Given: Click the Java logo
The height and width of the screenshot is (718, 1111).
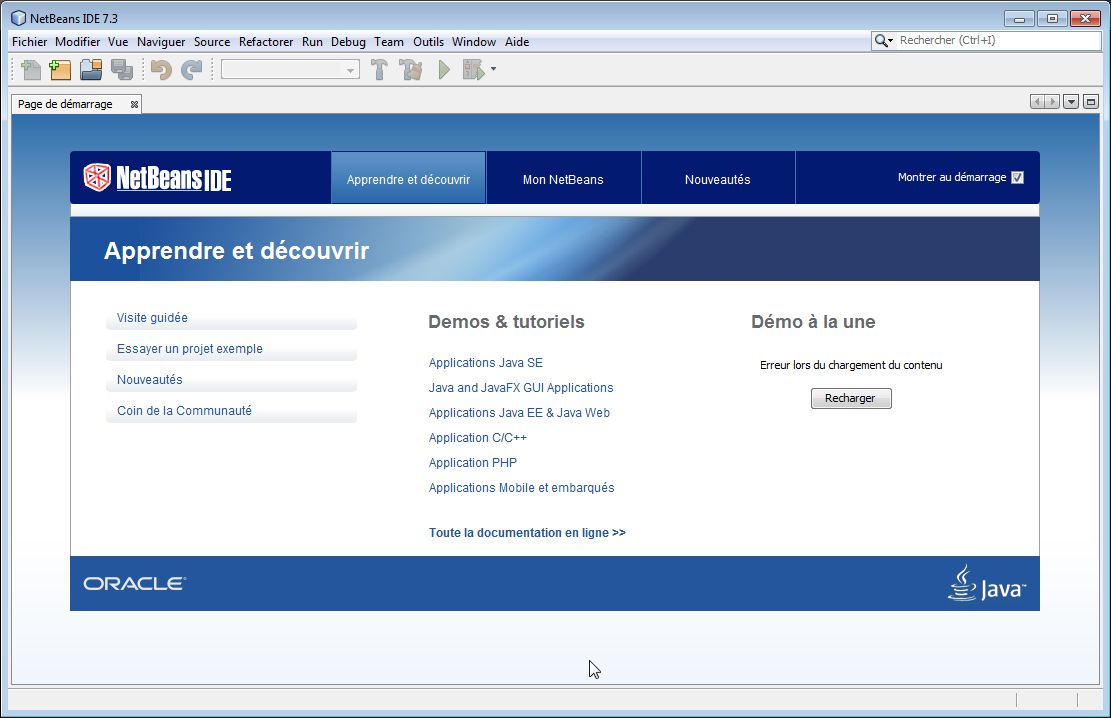Looking at the screenshot, I should click(x=987, y=583).
